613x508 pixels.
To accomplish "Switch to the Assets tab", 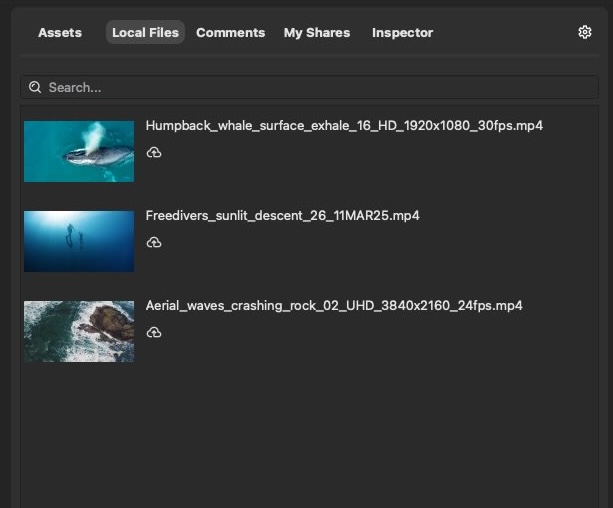I will tap(60, 33).
